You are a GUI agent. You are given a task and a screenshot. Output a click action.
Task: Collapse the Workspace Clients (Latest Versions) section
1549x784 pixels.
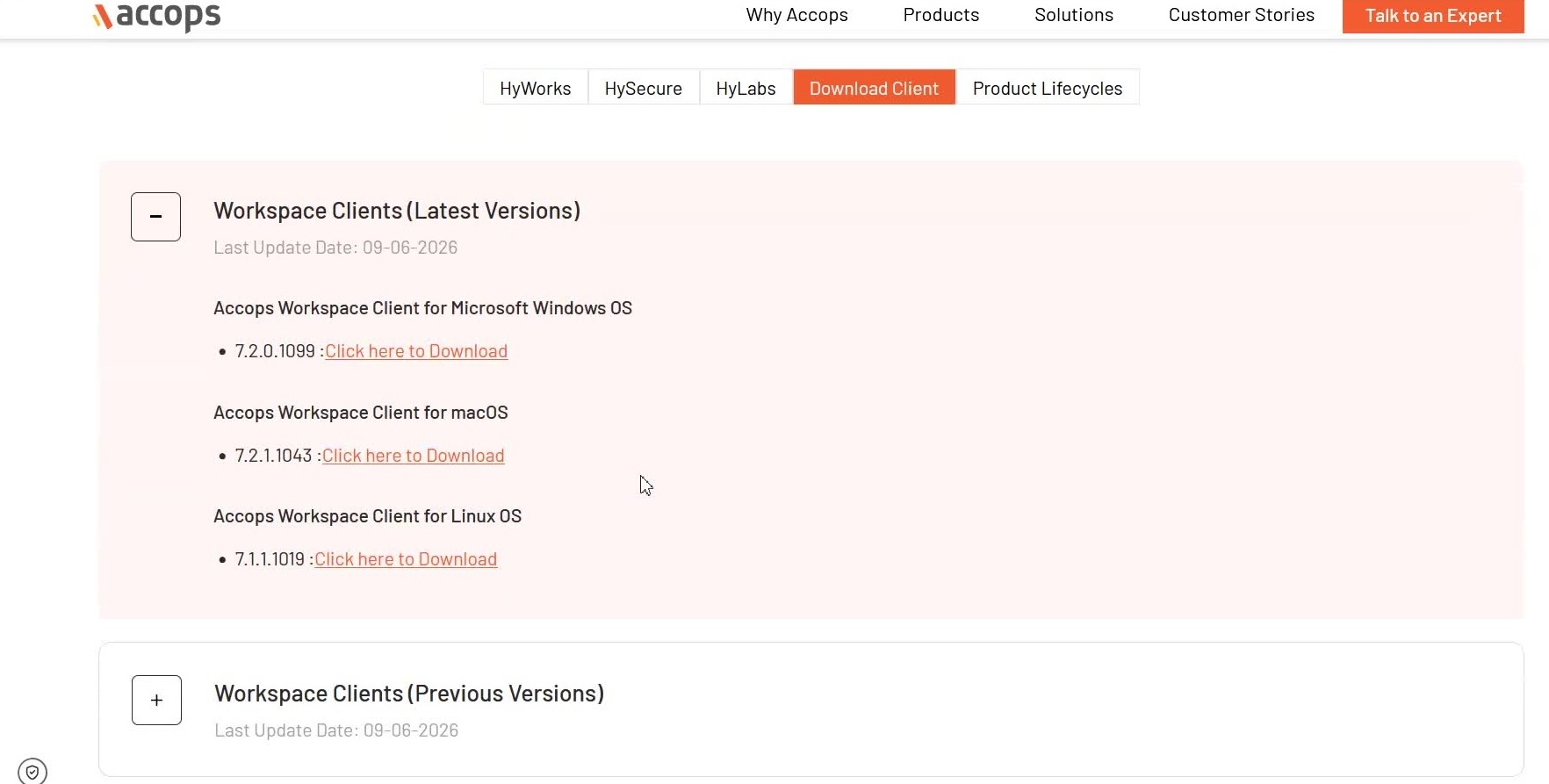[x=155, y=217]
